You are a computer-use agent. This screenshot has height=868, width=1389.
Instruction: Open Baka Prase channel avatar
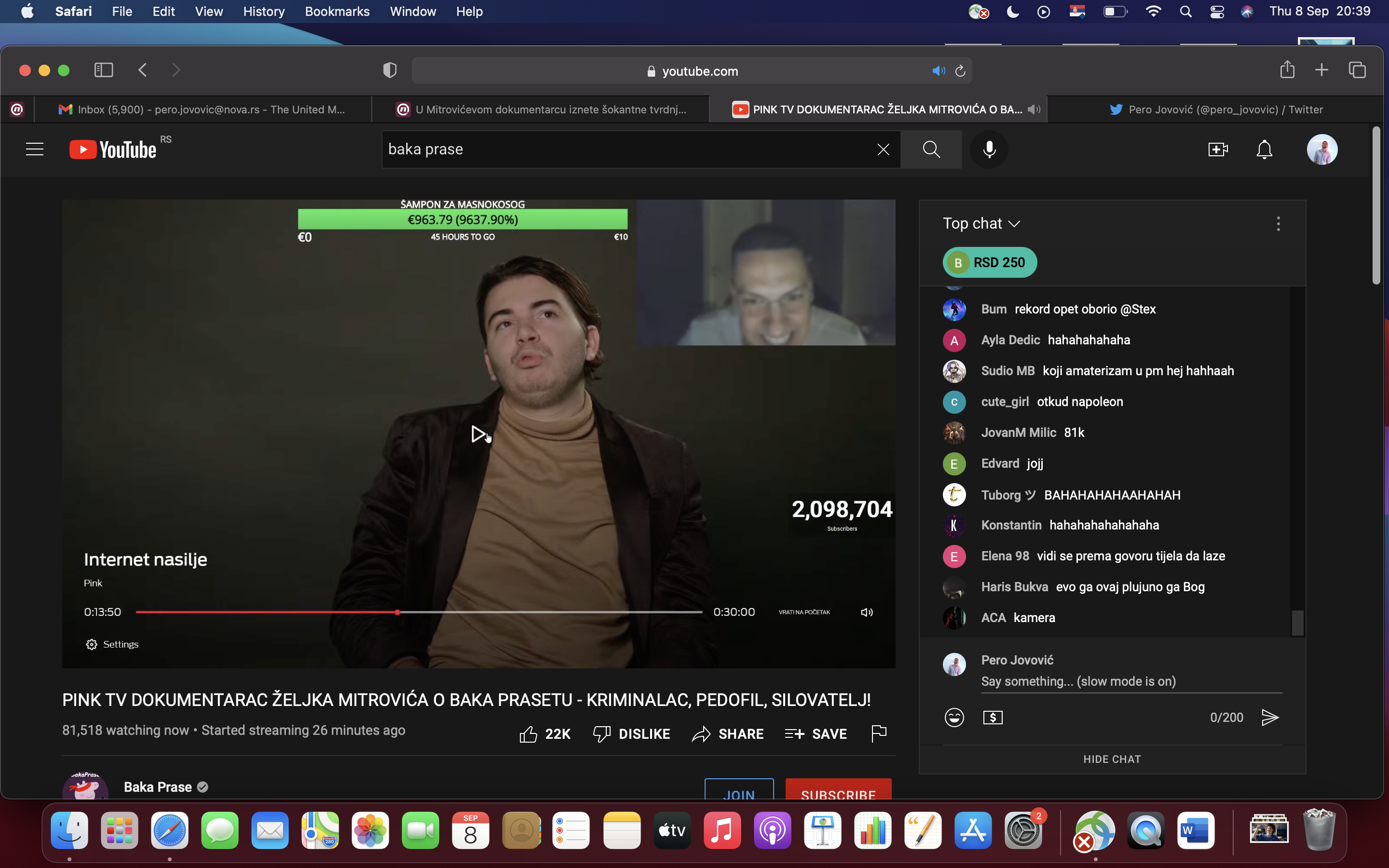[x=85, y=787]
